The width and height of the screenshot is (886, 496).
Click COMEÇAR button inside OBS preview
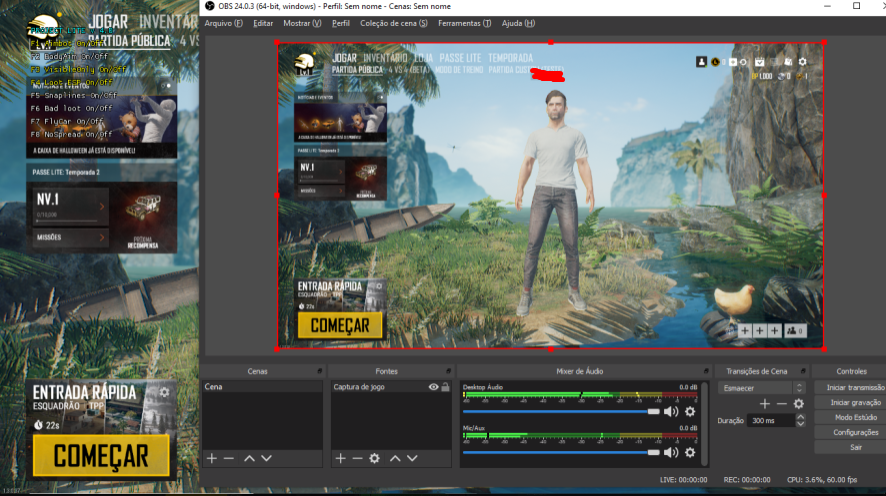point(340,325)
